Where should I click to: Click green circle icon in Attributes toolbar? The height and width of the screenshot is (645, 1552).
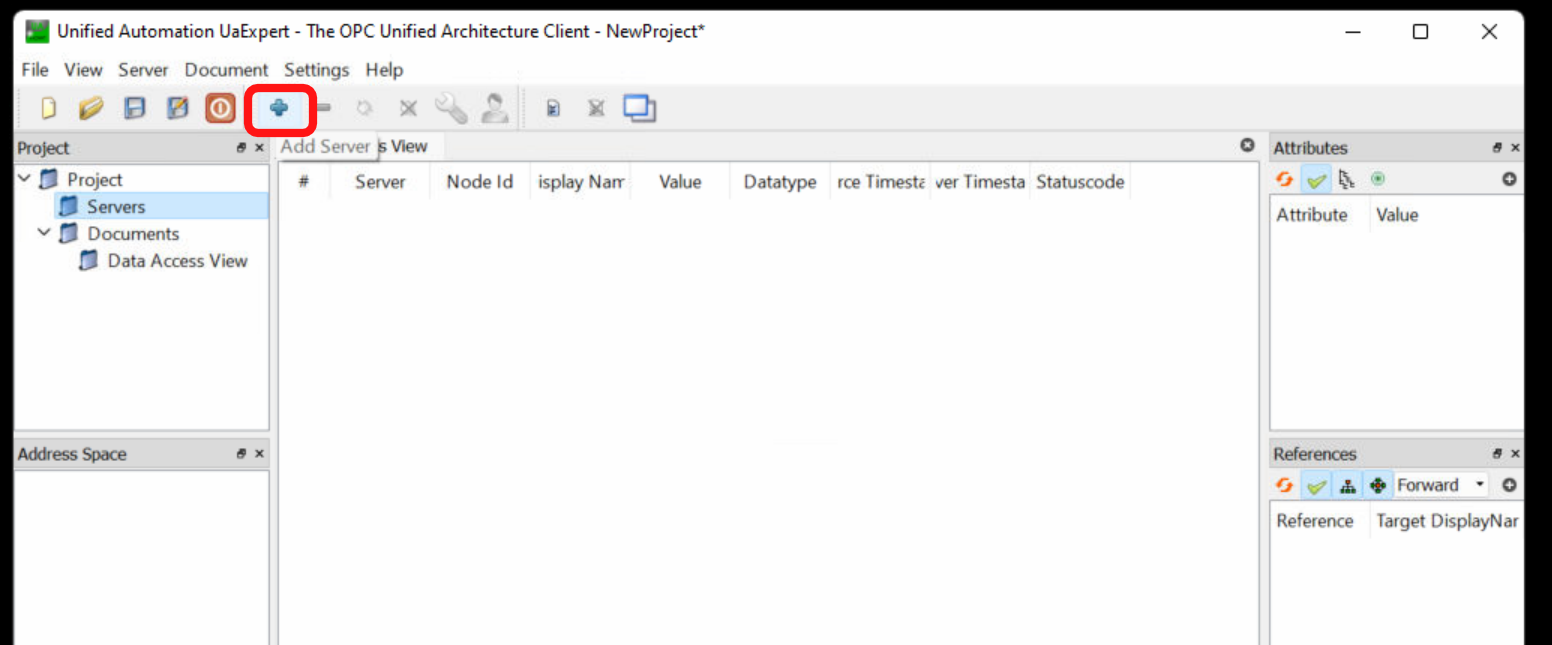click(x=1378, y=179)
